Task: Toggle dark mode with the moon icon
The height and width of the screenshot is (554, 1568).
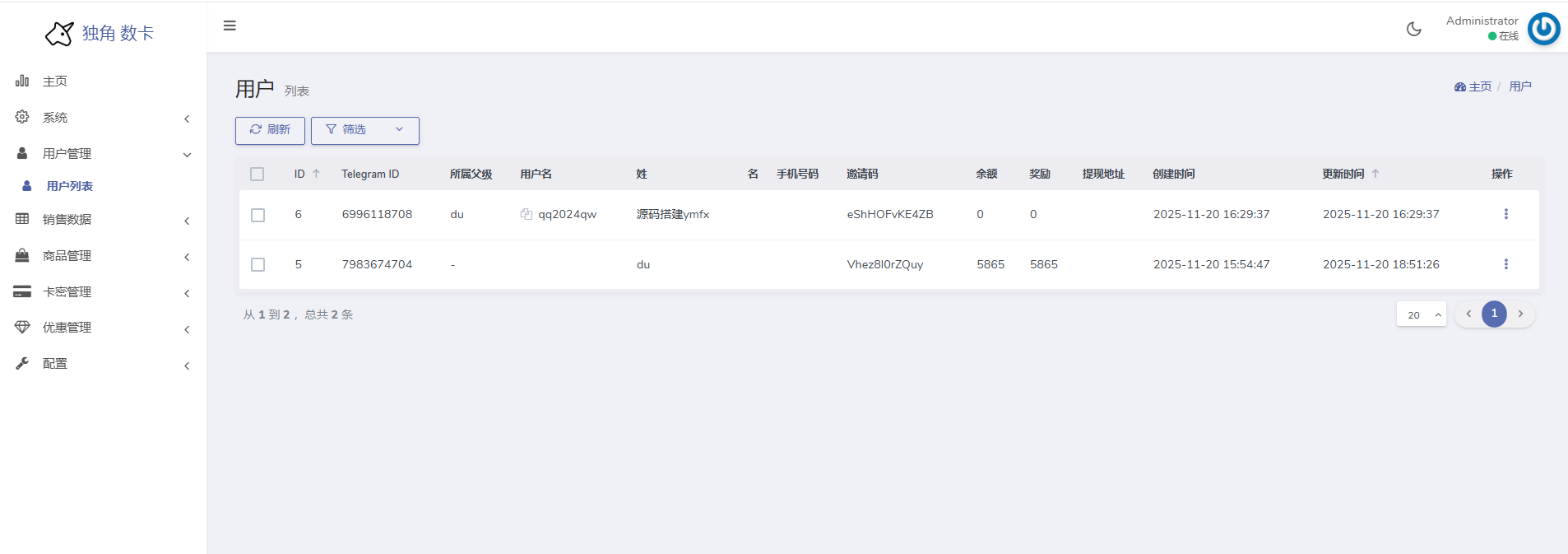Action: pyautogui.click(x=1413, y=29)
